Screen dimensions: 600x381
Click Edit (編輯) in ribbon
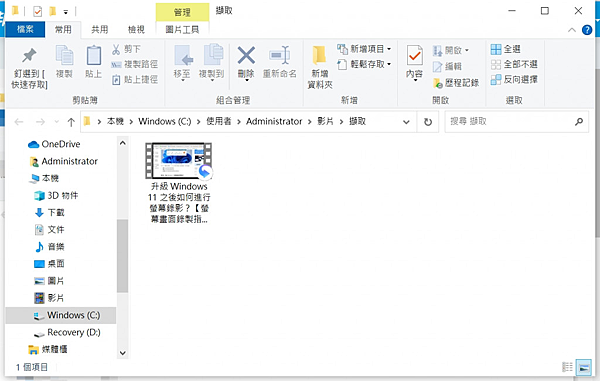tap(447, 67)
